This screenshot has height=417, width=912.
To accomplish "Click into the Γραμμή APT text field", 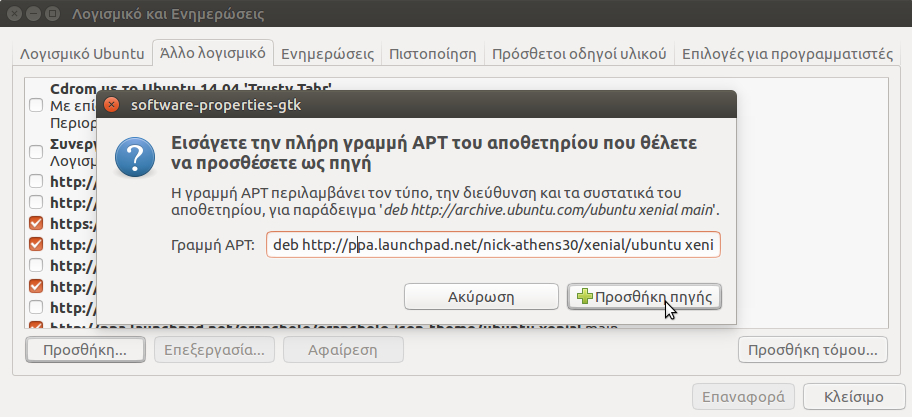I will [x=493, y=246].
